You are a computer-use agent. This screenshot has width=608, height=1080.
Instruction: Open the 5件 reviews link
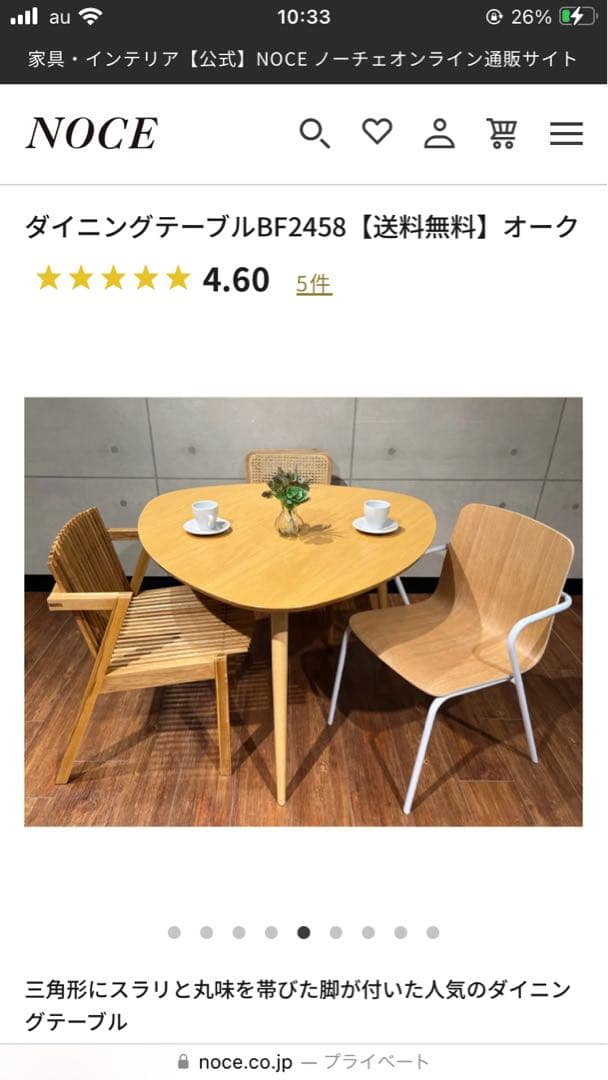click(314, 283)
